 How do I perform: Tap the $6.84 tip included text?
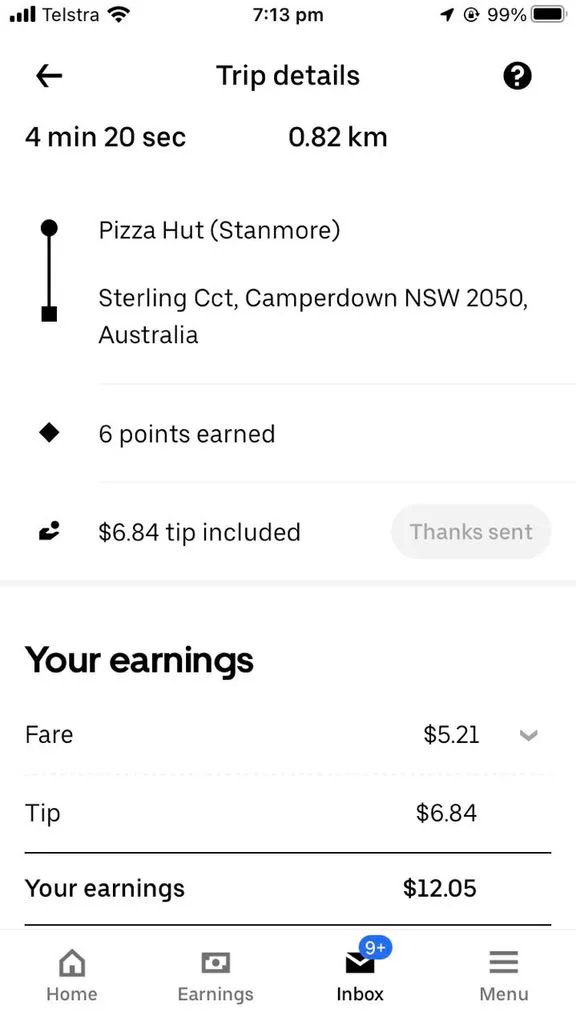[199, 532]
